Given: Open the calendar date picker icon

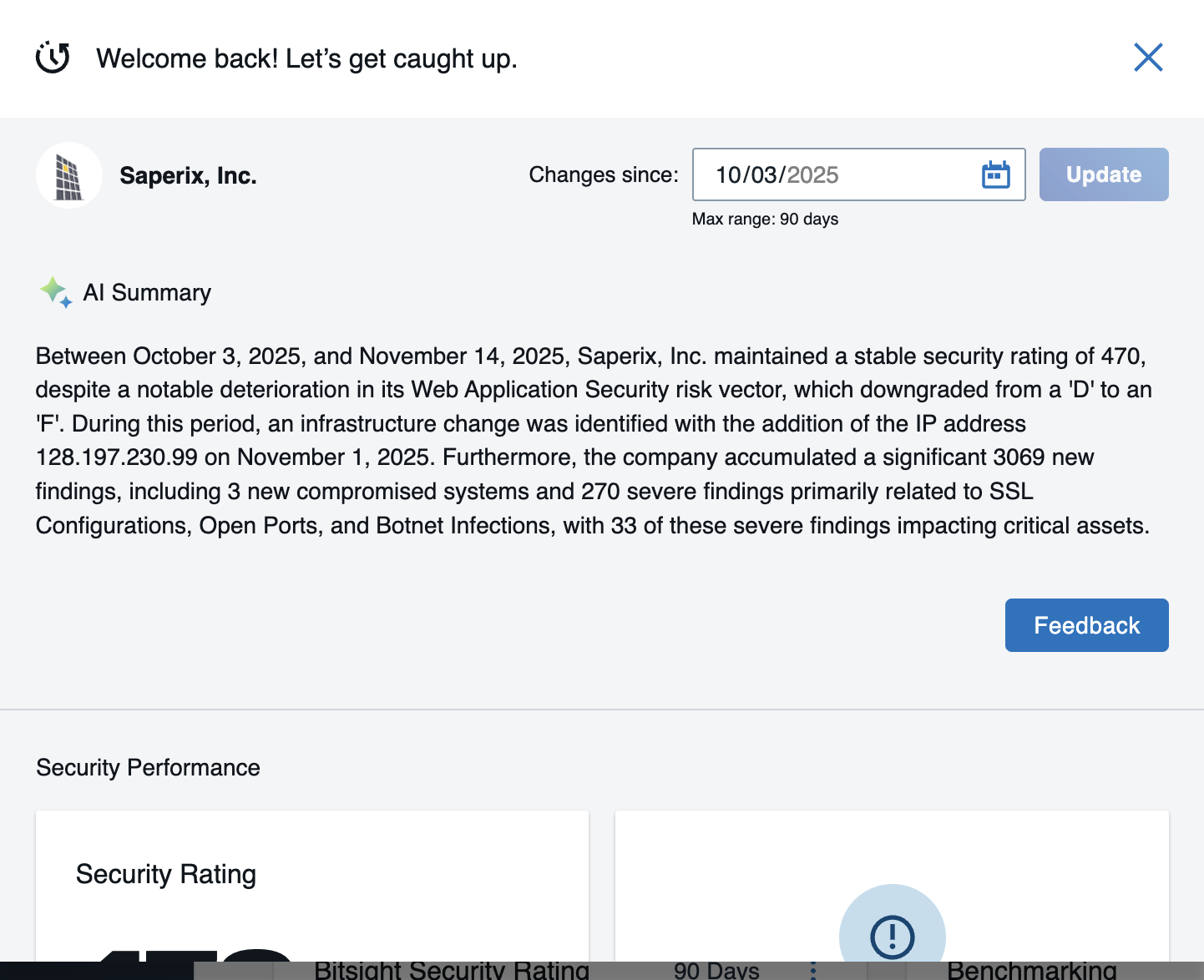Looking at the screenshot, I should 995,174.
